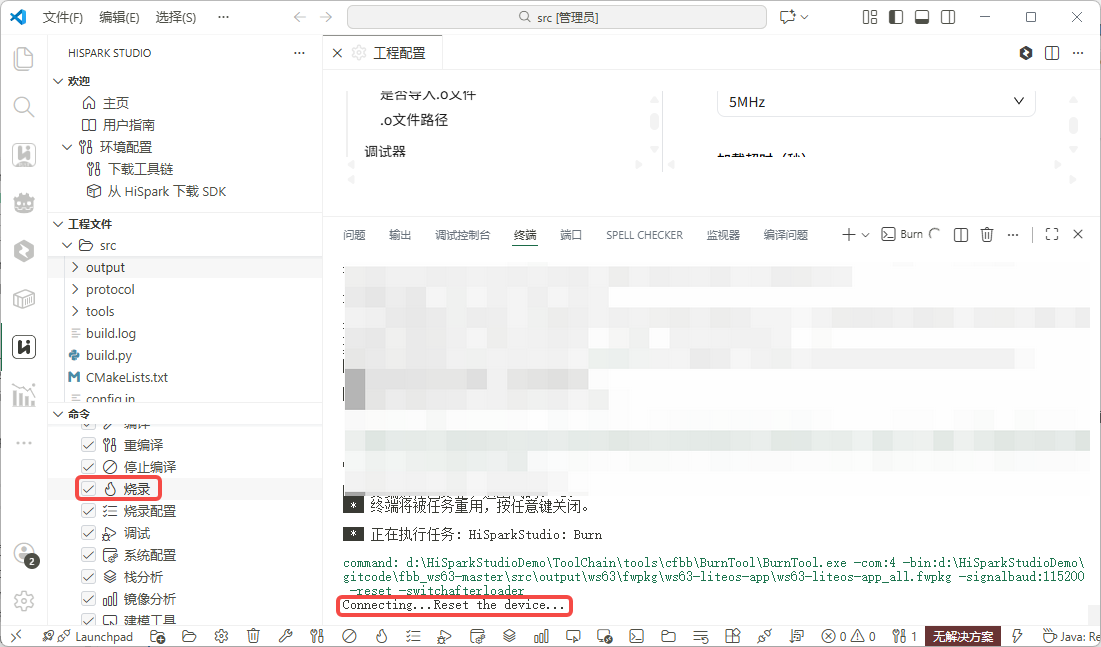Uncheck the 重编译 command checkbox
The width and height of the screenshot is (1101, 647).
88,445
